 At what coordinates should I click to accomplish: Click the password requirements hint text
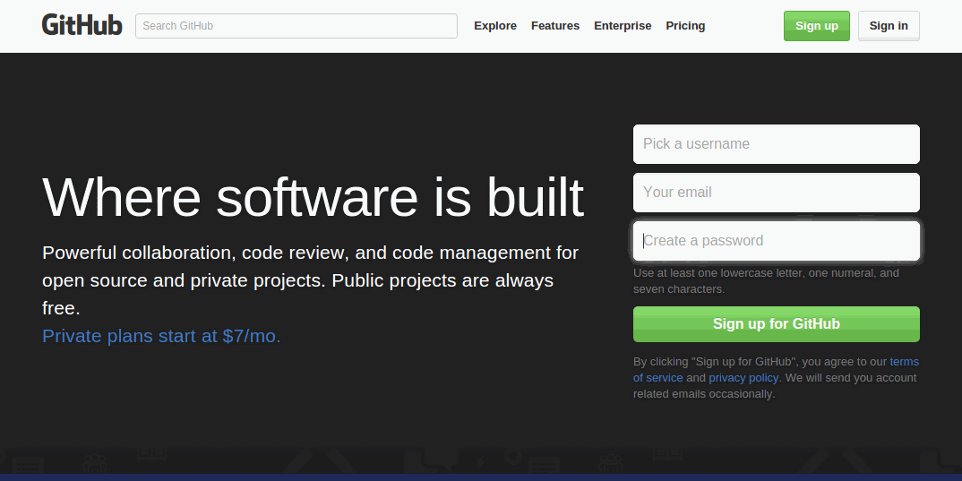[x=765, y=281]
